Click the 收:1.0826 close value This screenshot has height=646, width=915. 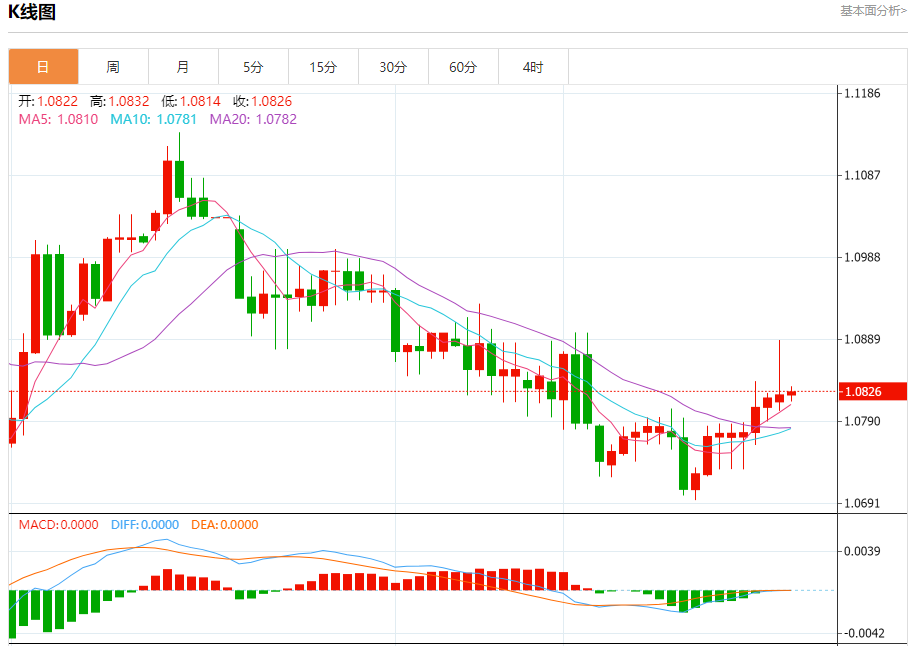pos(263,101)
